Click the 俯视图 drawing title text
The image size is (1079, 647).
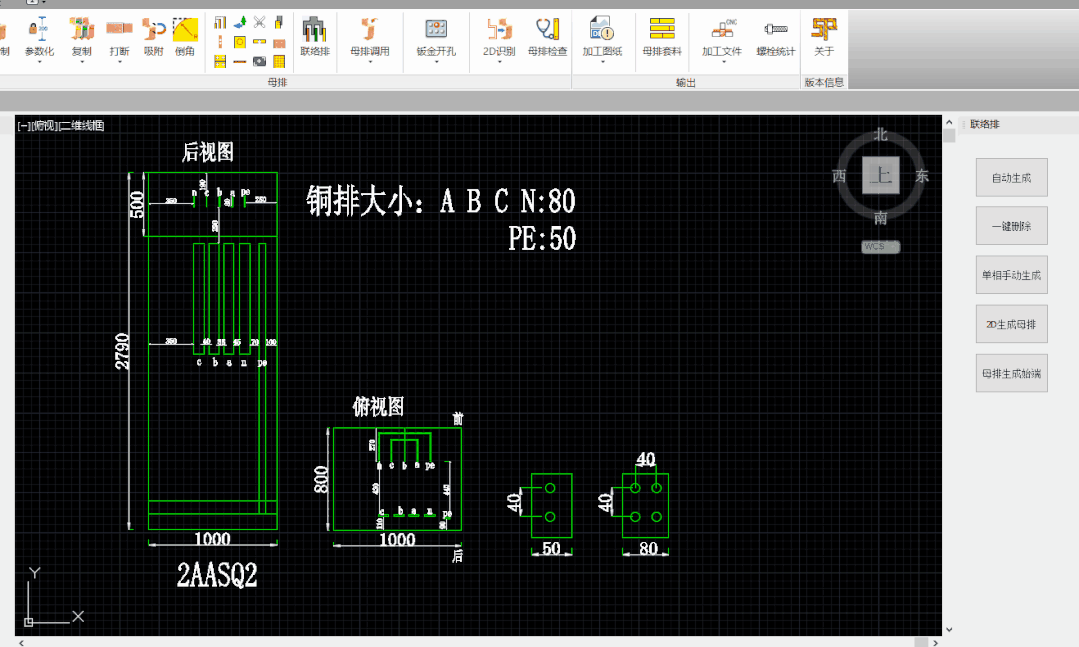[378, 407]
